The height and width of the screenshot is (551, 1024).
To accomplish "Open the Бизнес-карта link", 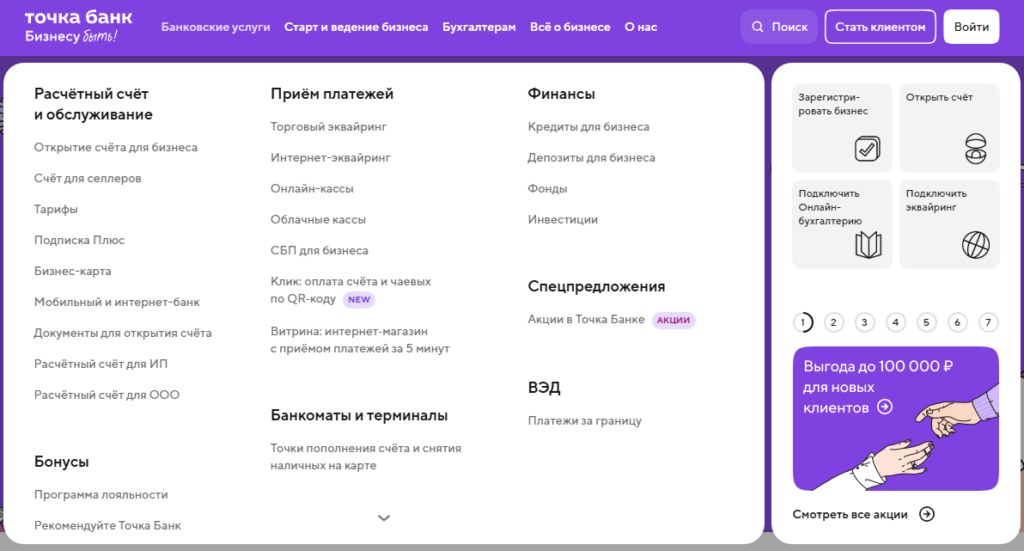I will [x=72, y=271].
